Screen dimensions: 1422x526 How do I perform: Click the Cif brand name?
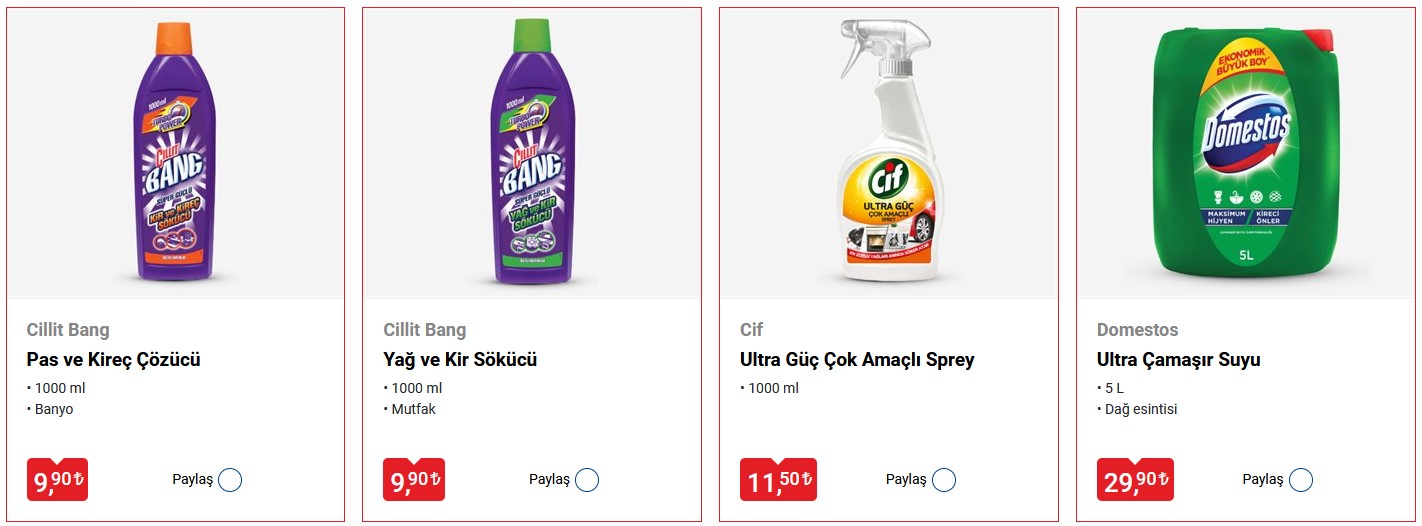pyautogui.click(x=751, y=330)
